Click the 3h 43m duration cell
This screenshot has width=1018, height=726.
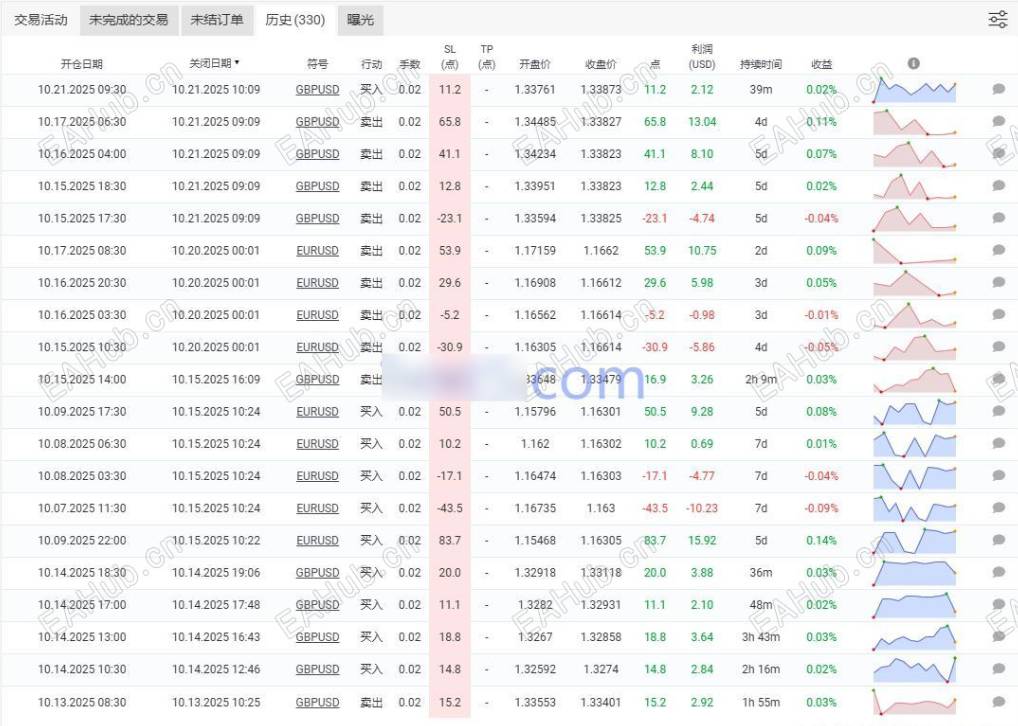click(x=761, y=637)
